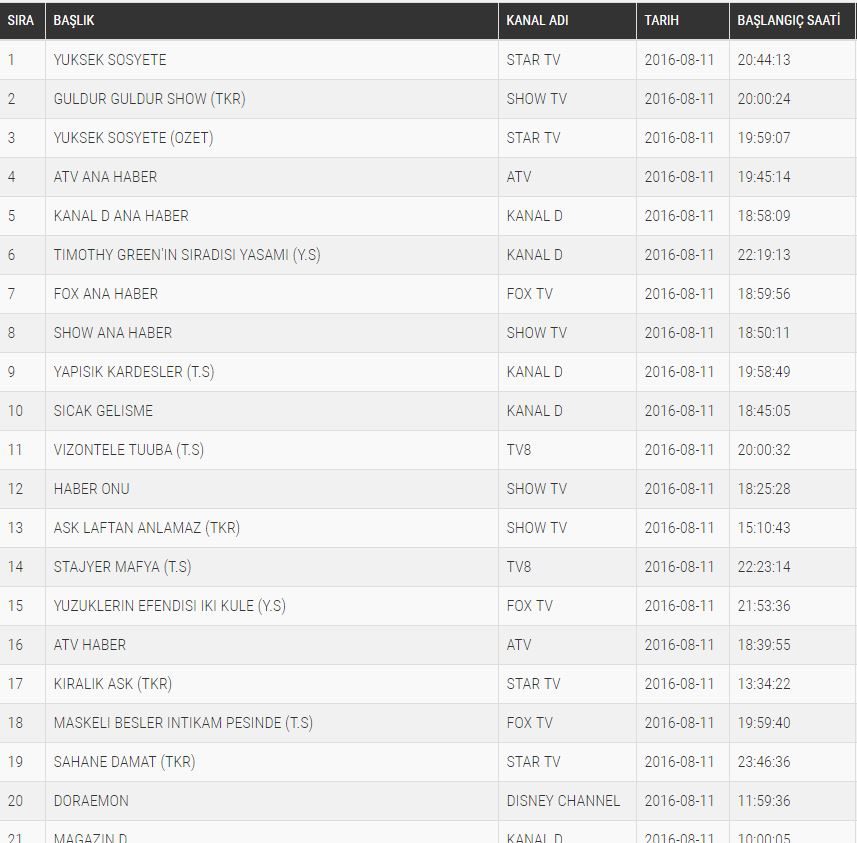Click the DISNEY CHANNEL cell
Screen dimensions: 857x843
[x=563, y=801]
